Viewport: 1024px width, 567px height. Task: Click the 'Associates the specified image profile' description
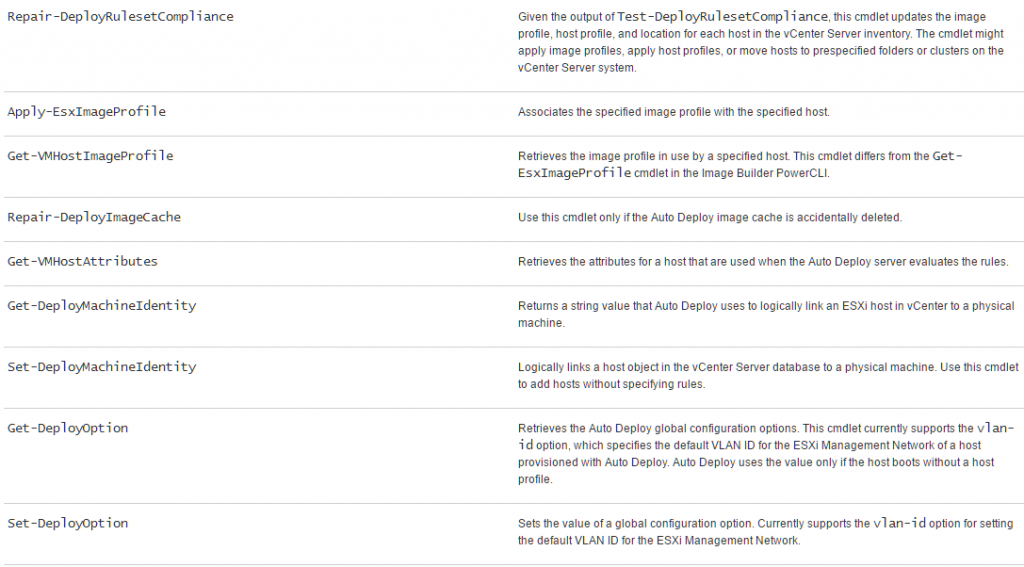pos(673,112)
